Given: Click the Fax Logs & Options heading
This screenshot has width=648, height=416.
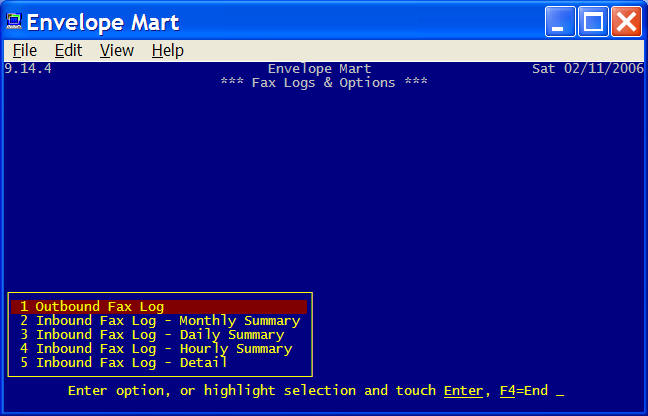Looking at the screenshot, I should tap(323, 82).
